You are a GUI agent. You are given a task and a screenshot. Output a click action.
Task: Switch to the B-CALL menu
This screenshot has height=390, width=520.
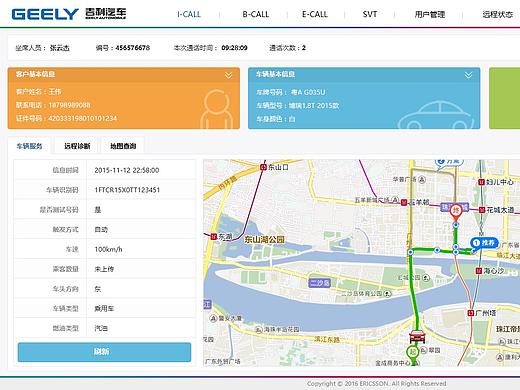tap(256, 14)
